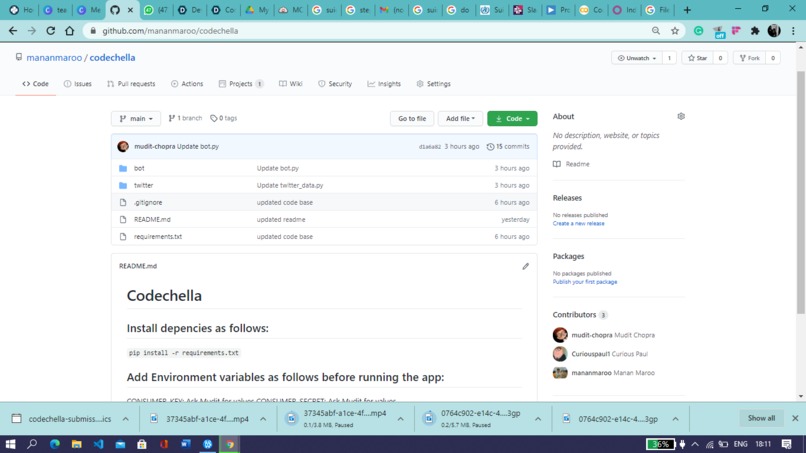Open the Update twitter_data.py commit message
806x453 pixels.
point(290,185)
